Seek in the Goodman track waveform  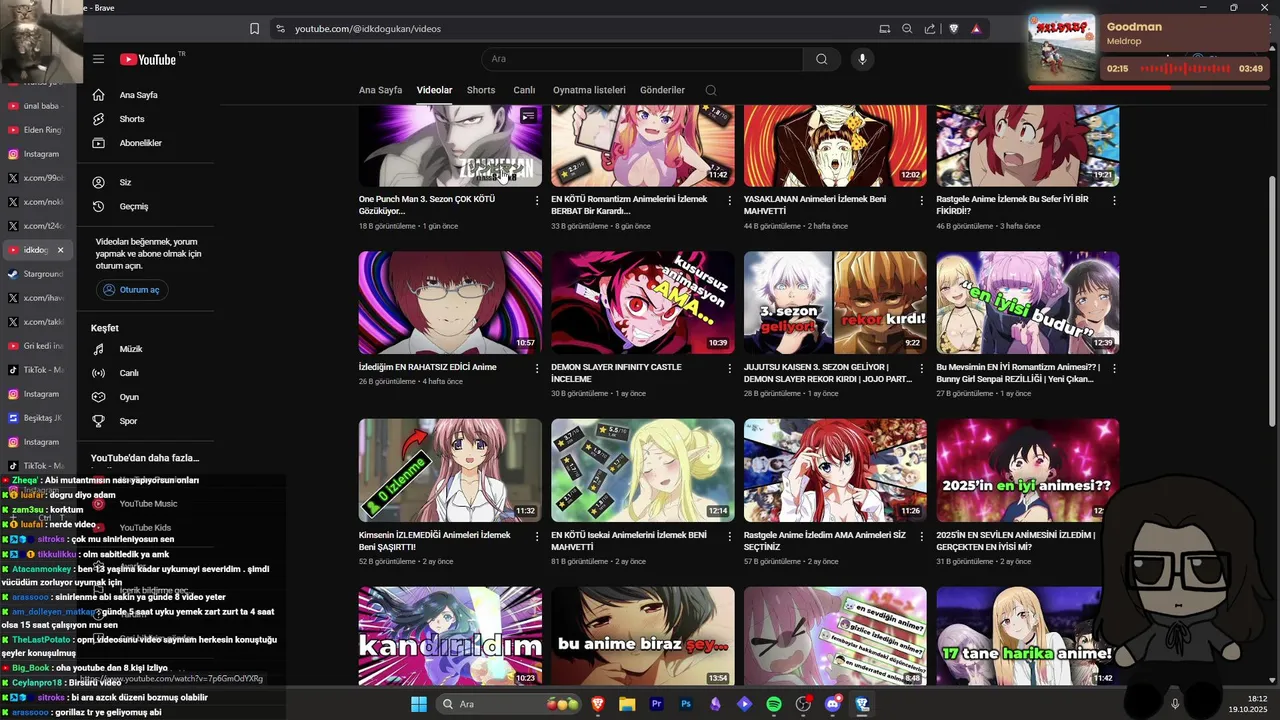[x=1185, y=69]
